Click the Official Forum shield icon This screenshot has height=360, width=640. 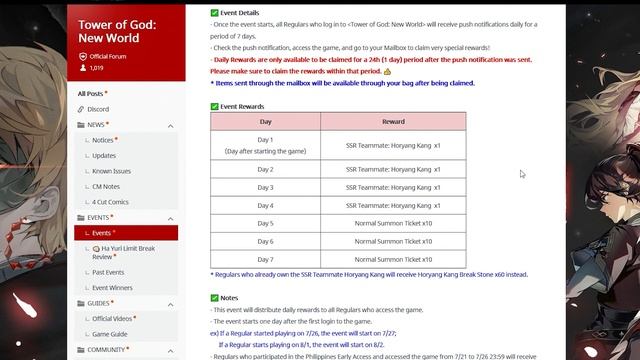83,56
